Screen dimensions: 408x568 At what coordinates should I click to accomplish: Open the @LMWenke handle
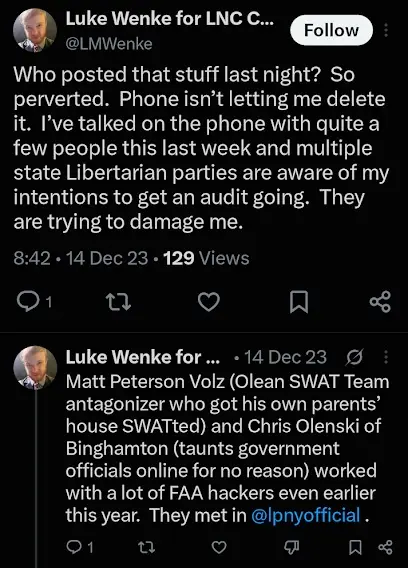pyautogui.click(x=109, y=44)
